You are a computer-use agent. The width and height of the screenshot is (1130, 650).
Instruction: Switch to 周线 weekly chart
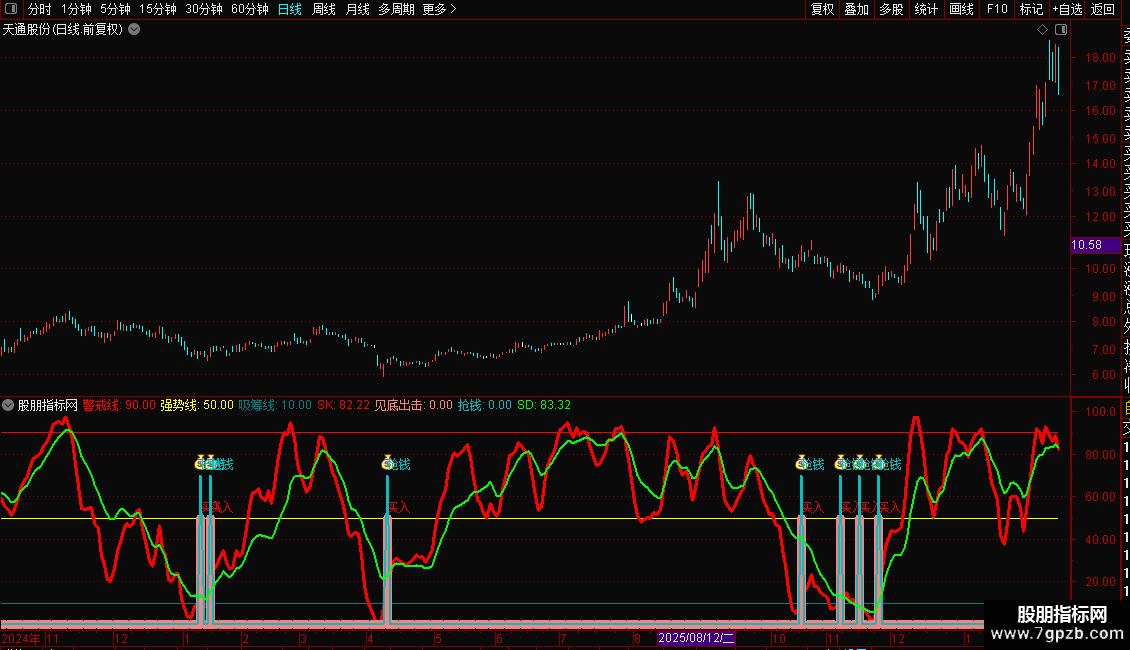tap(324, 9)
